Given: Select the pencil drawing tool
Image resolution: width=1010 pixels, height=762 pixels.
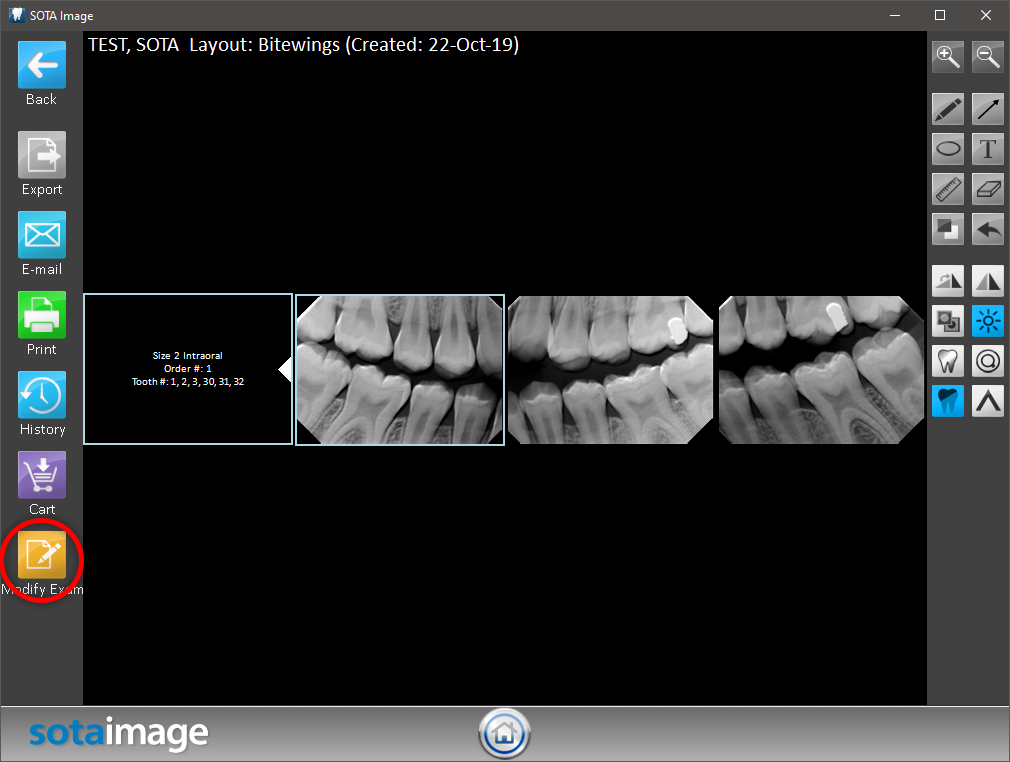Looking at the screenshot, I should click(x=948, y=109).
